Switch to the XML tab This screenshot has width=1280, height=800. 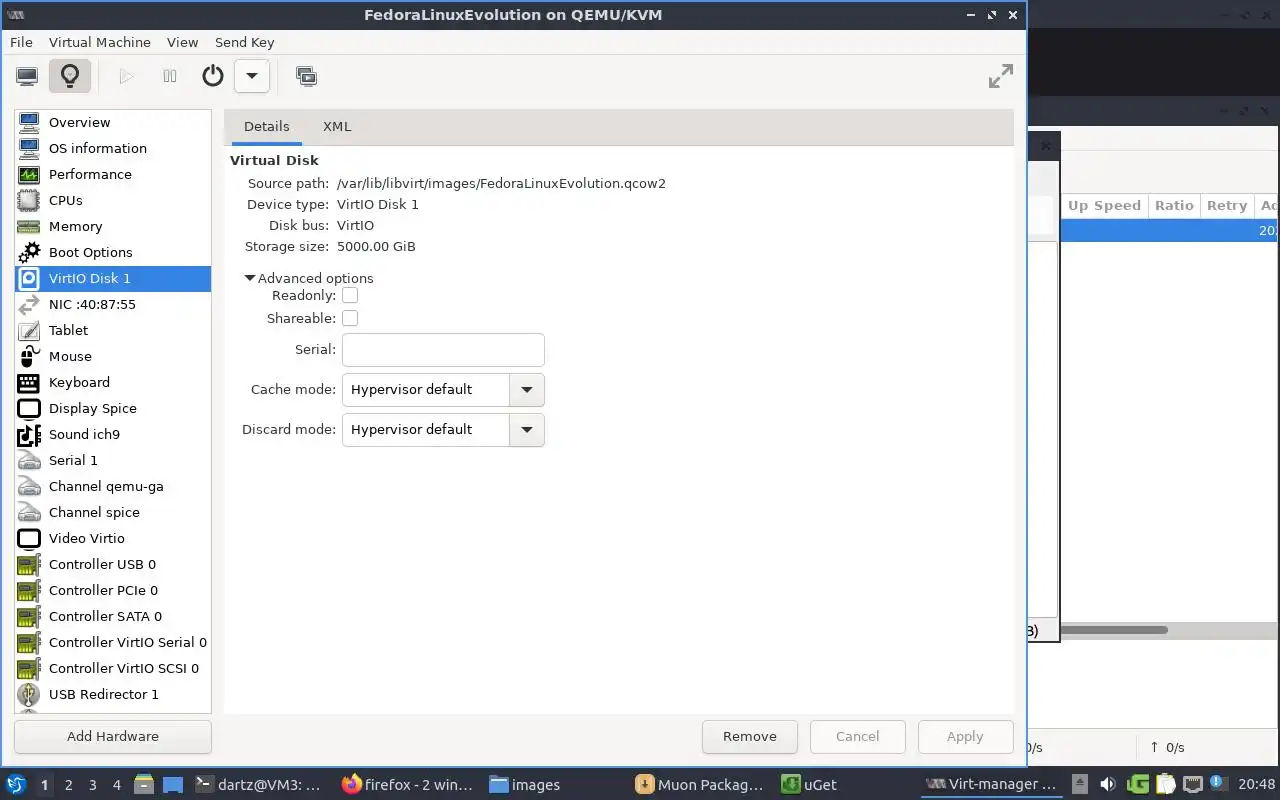click(x=337, y=126)
